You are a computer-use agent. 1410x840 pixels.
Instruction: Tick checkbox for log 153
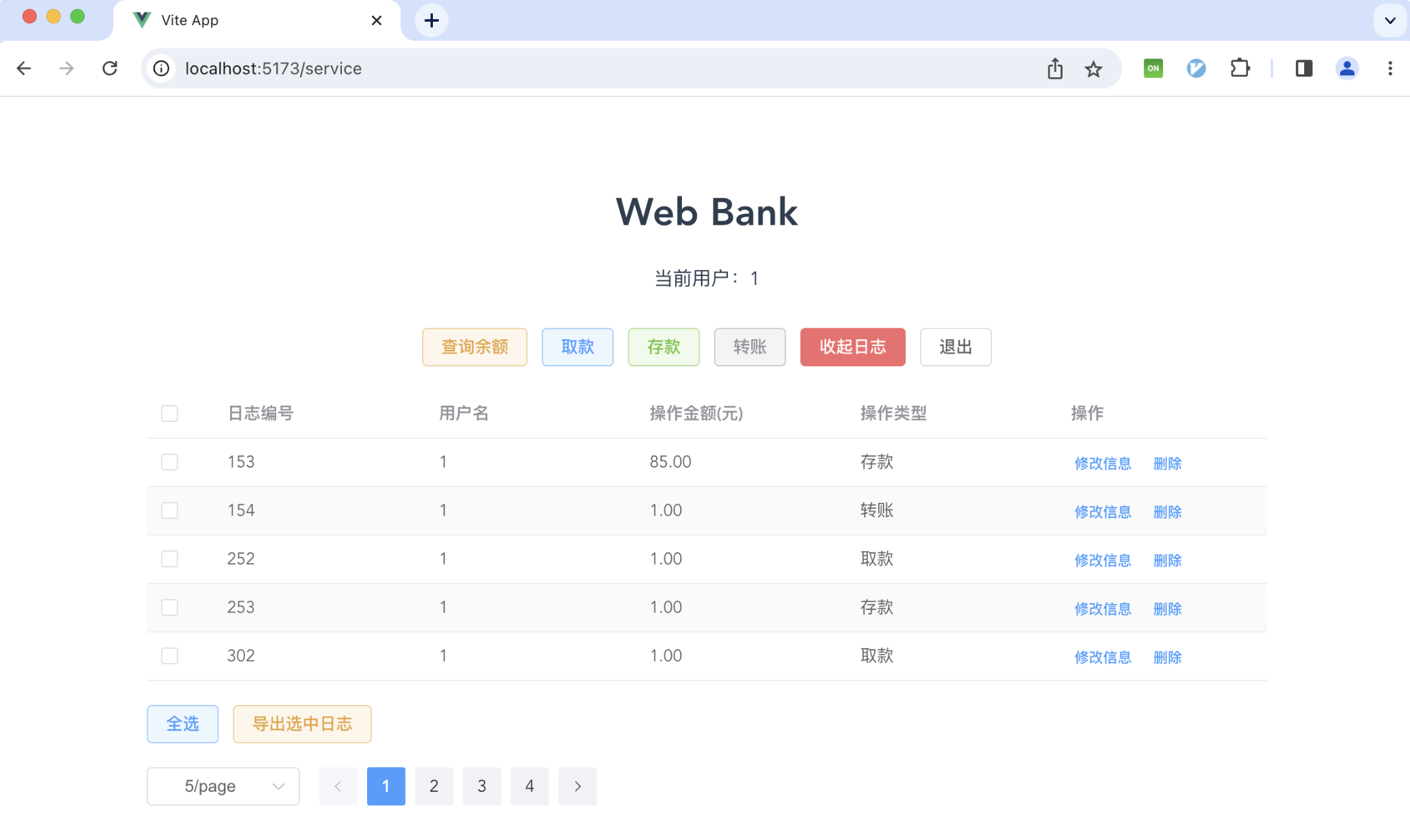pyautogui.click(x=170, y=462)
